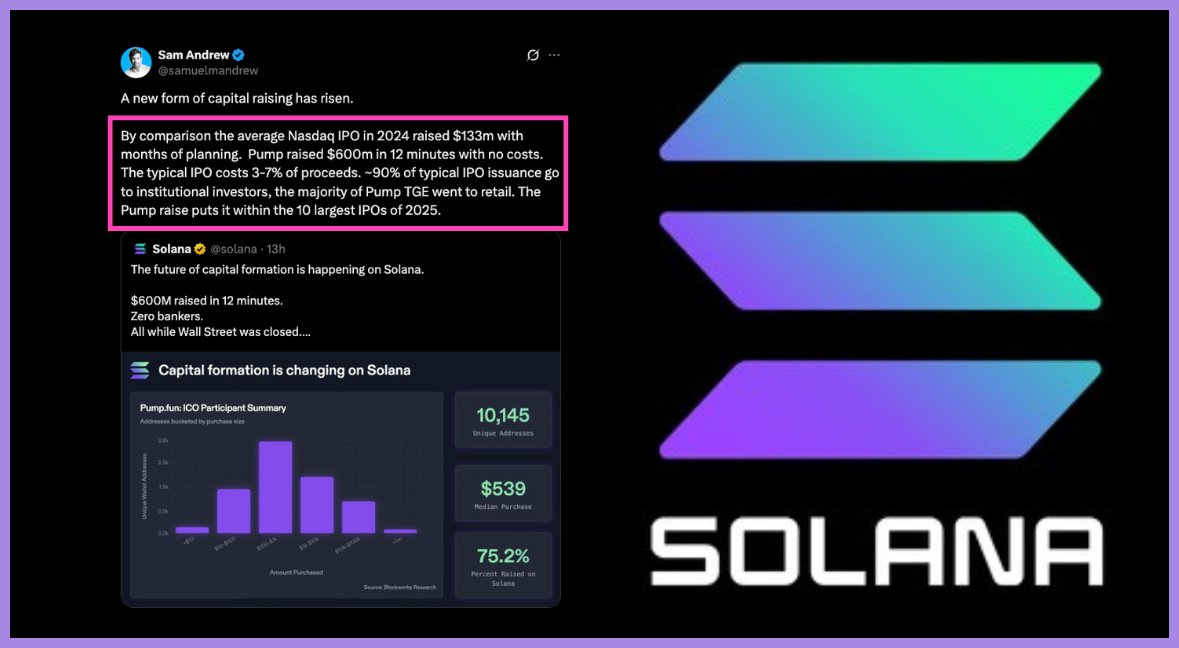Viewport: 1179px width, 648px height.
Task: Open the @samuelmandrew handle
Action: tap(208, 71)
